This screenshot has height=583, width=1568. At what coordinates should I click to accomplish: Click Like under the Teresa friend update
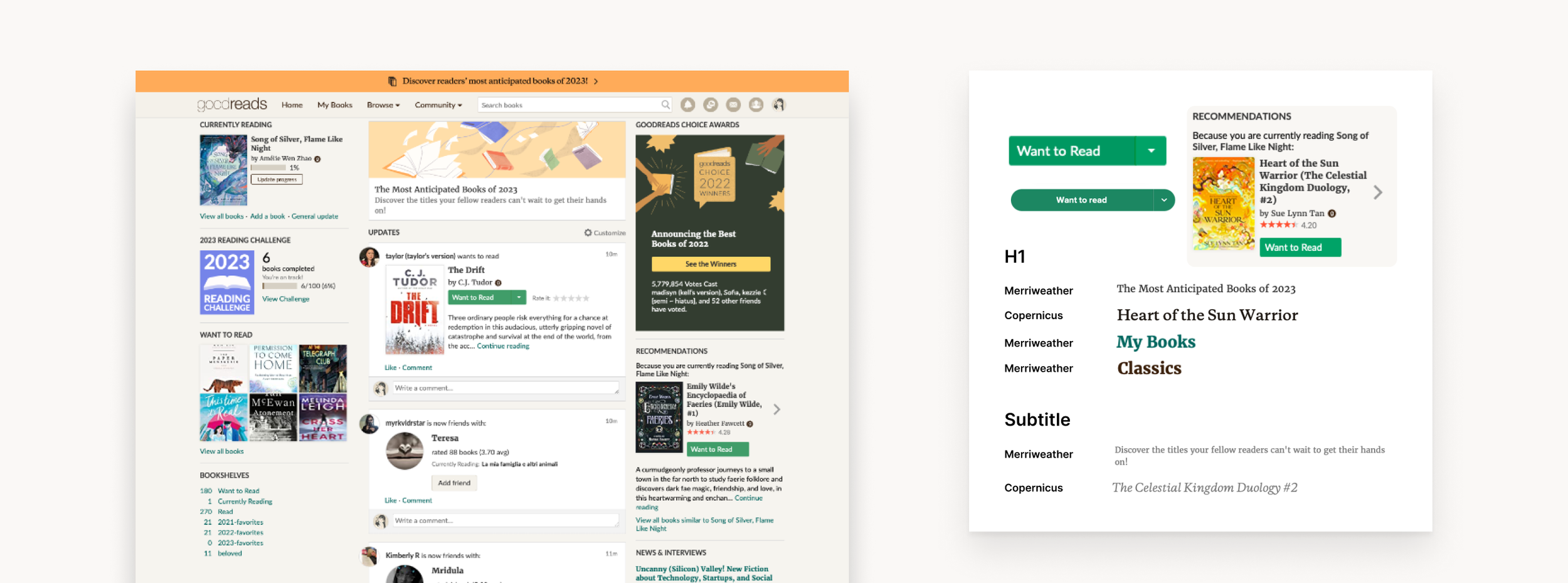point(390,501)
